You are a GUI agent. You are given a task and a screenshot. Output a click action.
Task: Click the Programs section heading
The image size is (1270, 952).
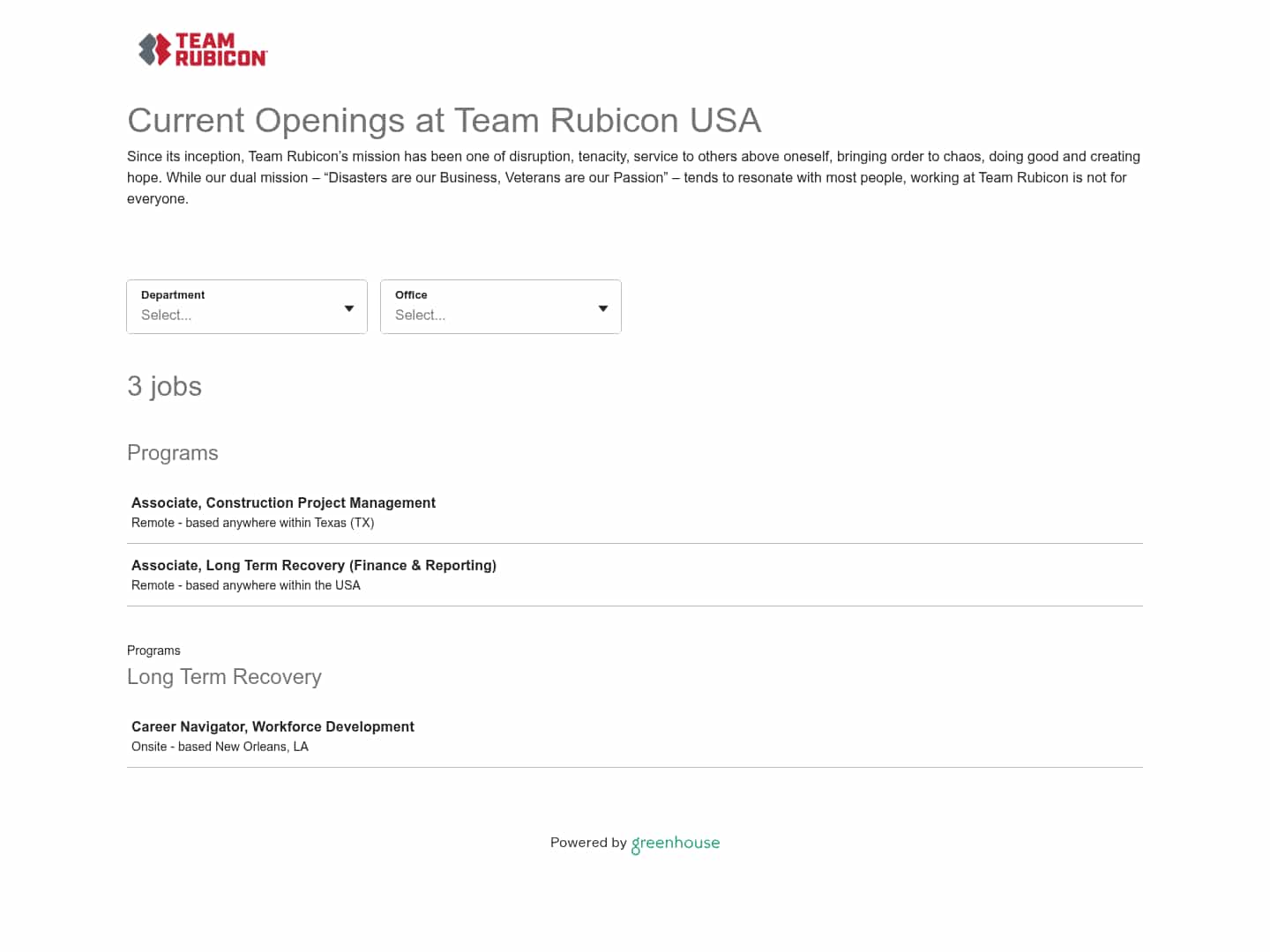coord(173,452)
